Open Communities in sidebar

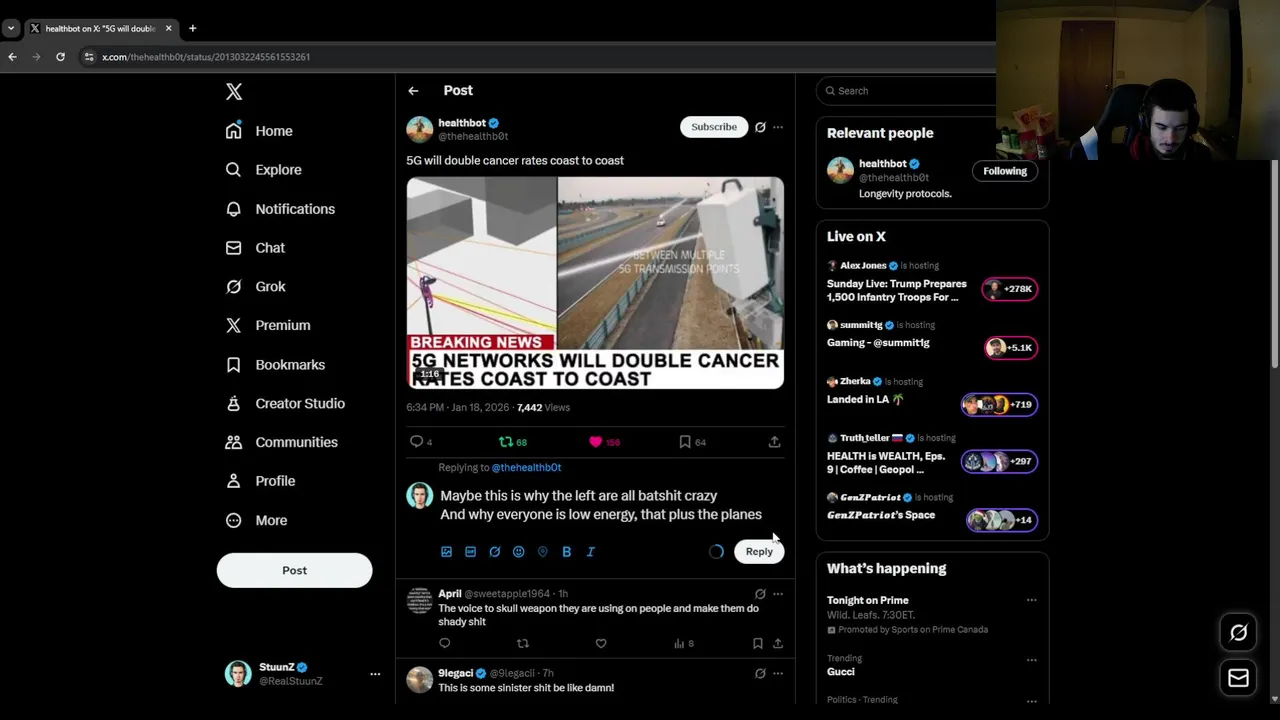click(281, 442)
